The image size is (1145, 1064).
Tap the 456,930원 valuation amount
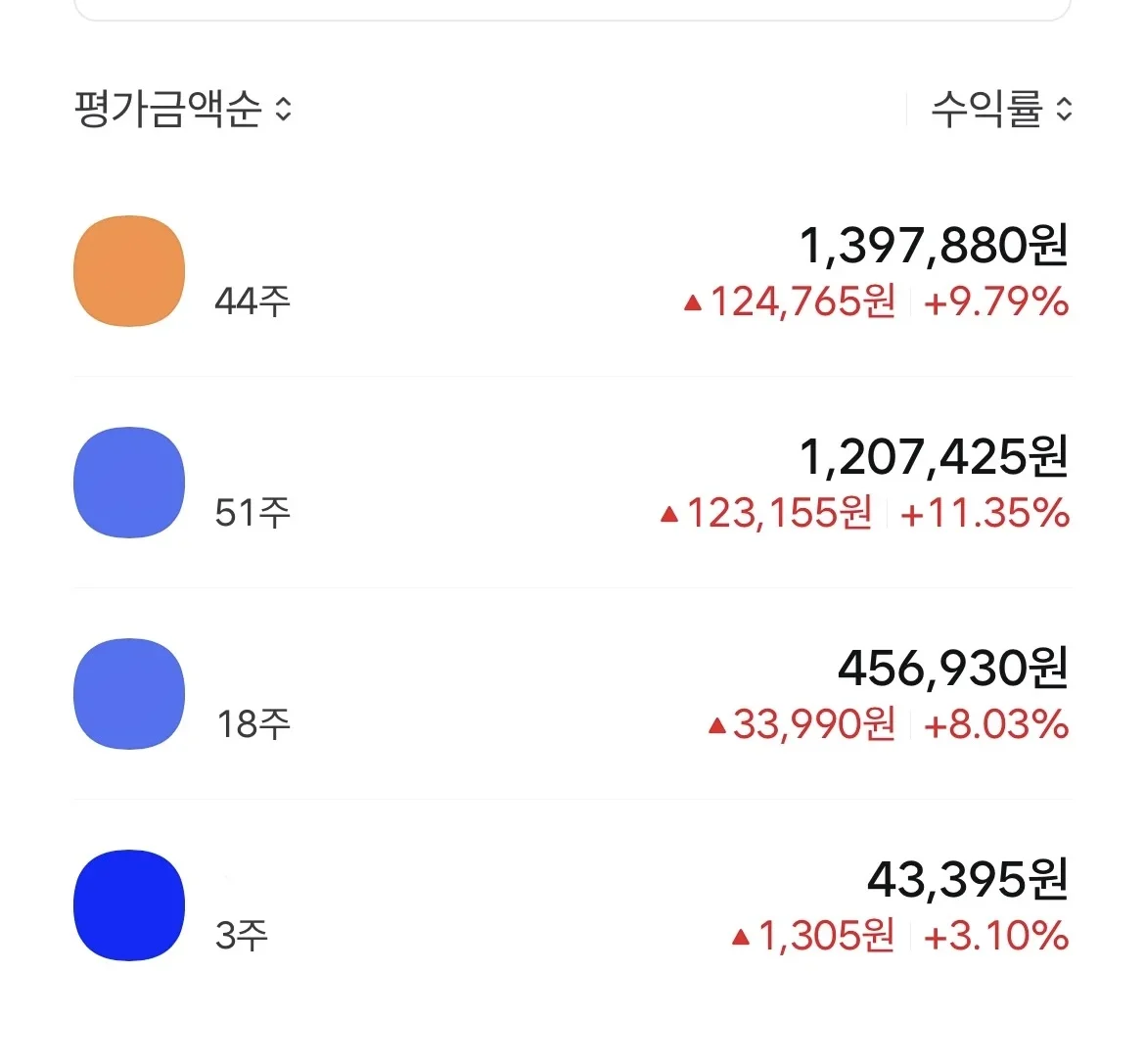click(952, 668)
